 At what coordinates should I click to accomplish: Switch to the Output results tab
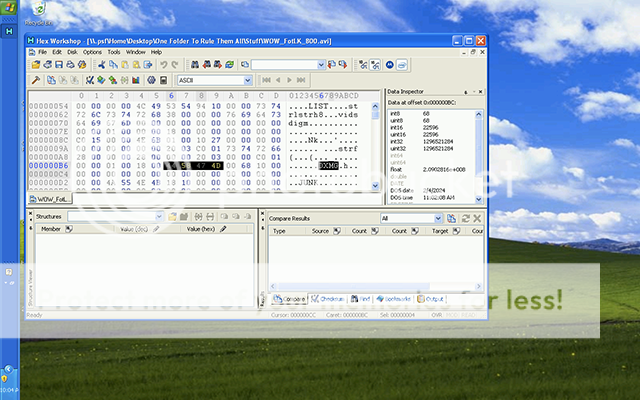[x=430, y=299]
